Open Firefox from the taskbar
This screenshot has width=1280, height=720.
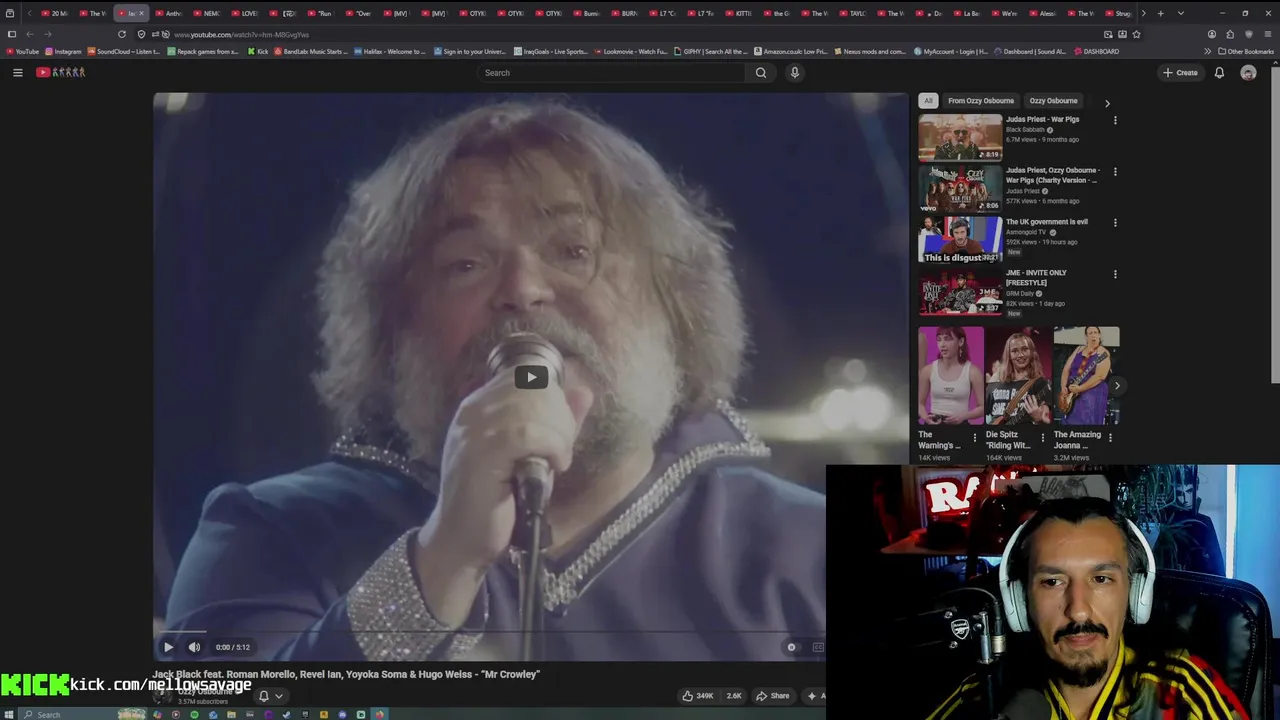point(379,714)
